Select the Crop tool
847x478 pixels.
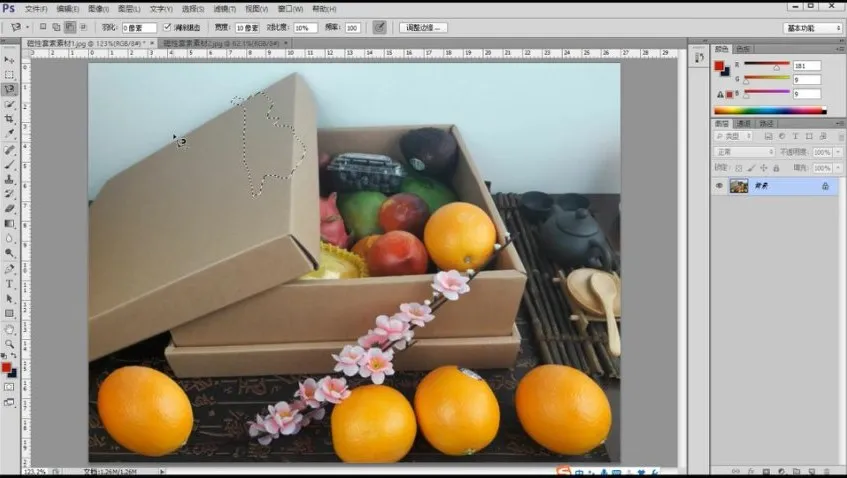[x=9, y=118]
